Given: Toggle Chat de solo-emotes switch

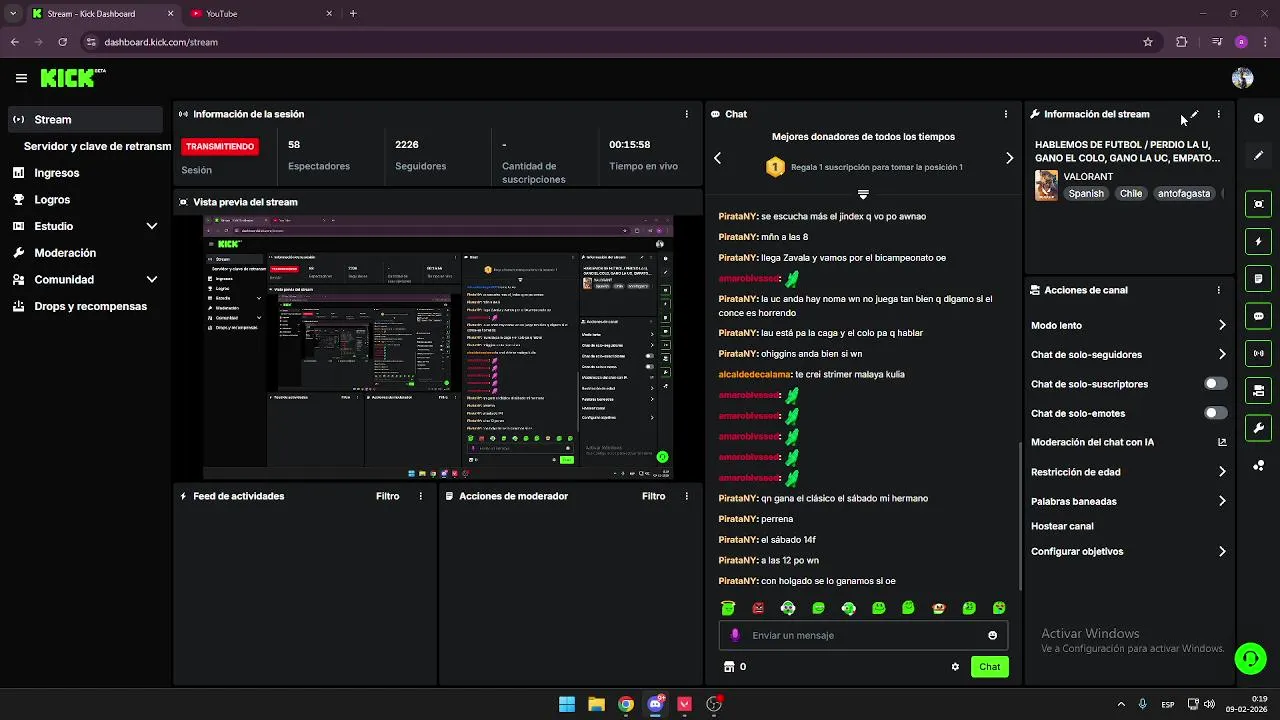Looking at the screenshot, I should tap(1215, 413).
